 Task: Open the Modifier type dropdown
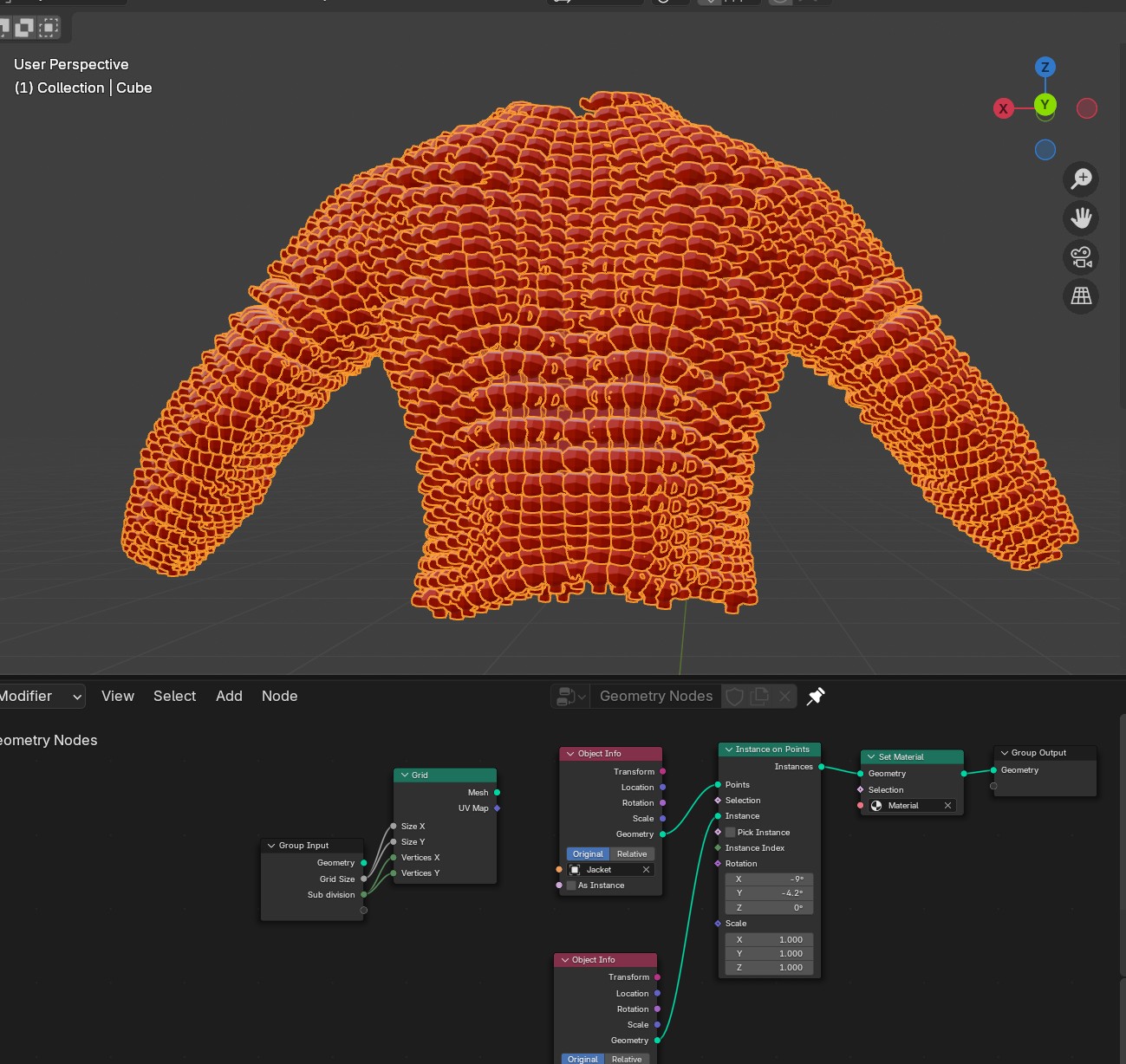click(42, 697)
